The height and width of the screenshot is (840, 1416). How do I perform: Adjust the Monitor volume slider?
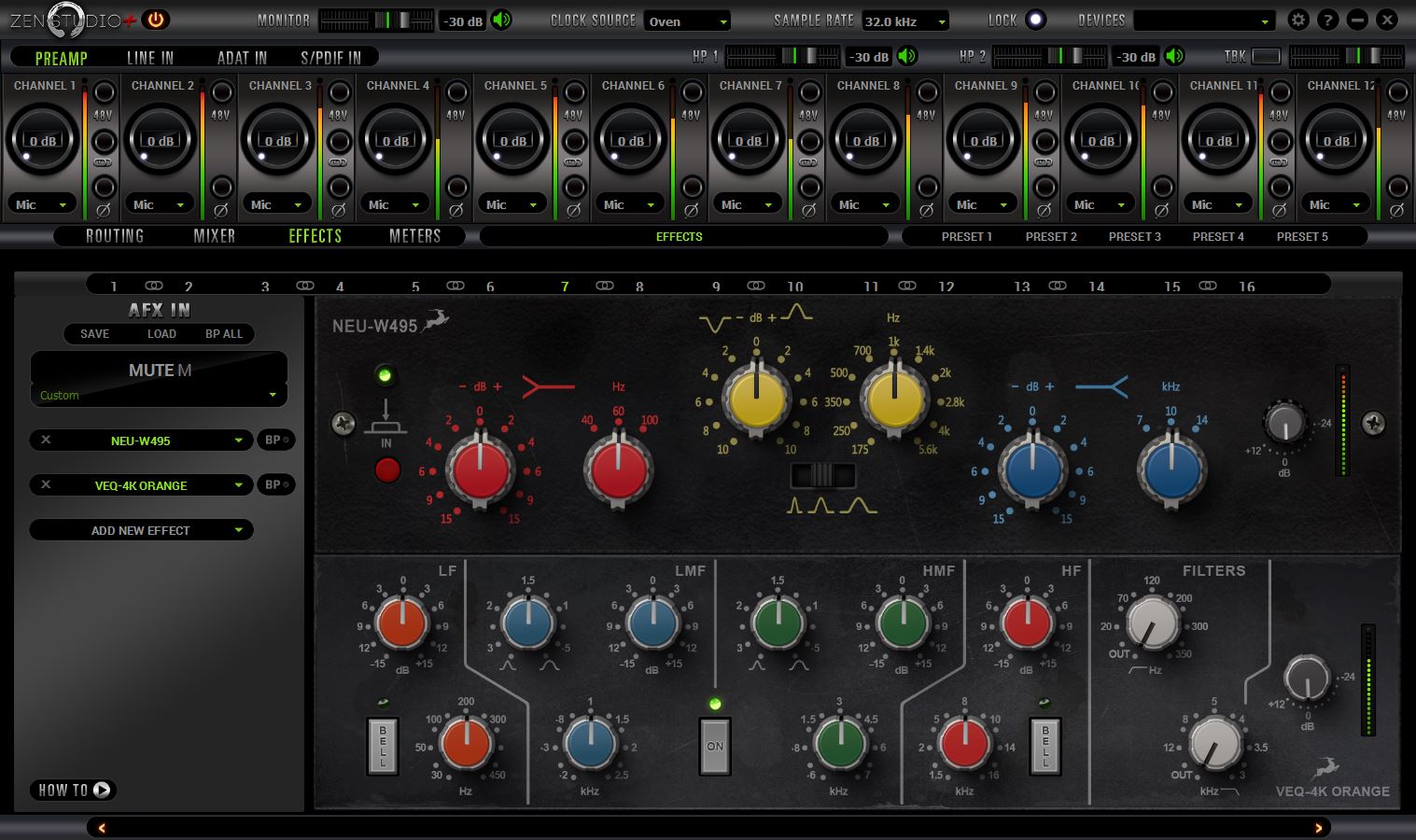[x=376, y=20]
